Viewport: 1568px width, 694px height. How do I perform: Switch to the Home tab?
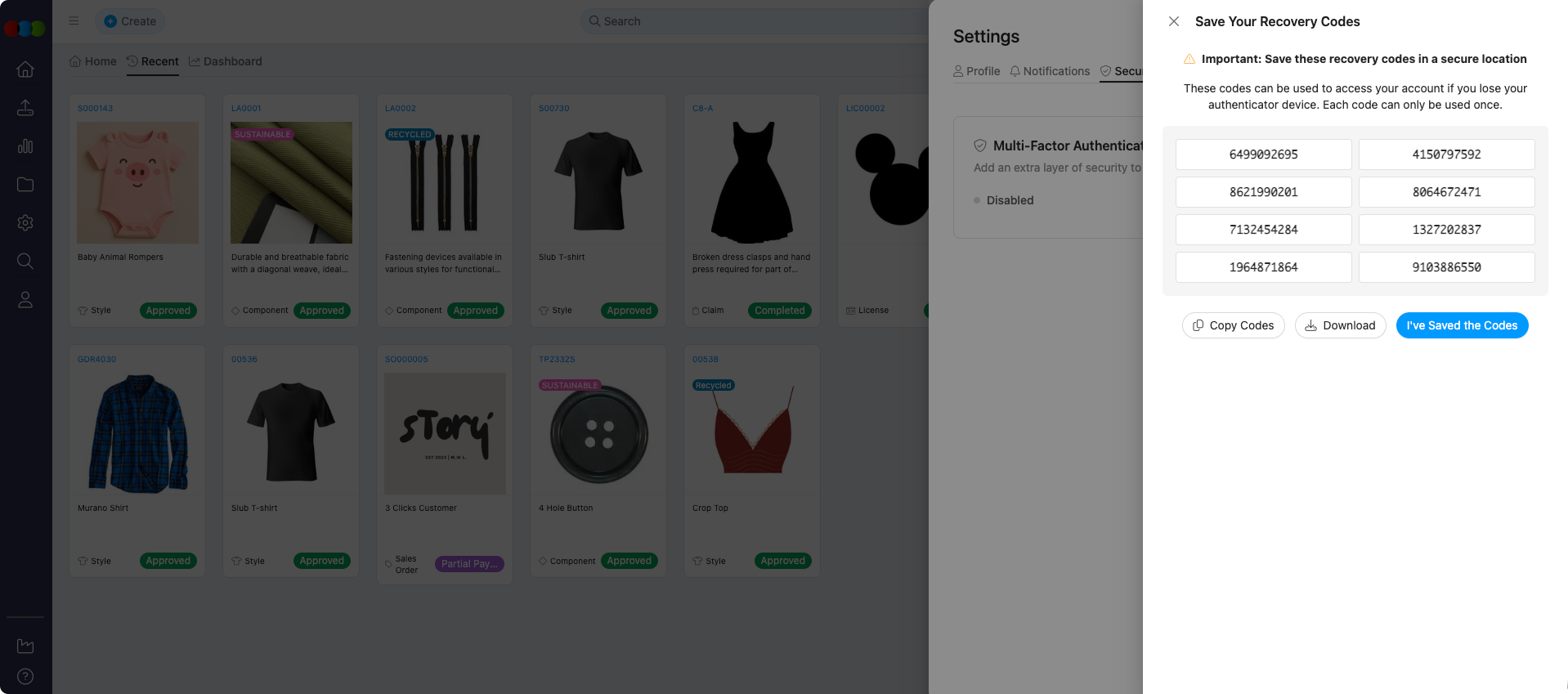coord(93,61)
